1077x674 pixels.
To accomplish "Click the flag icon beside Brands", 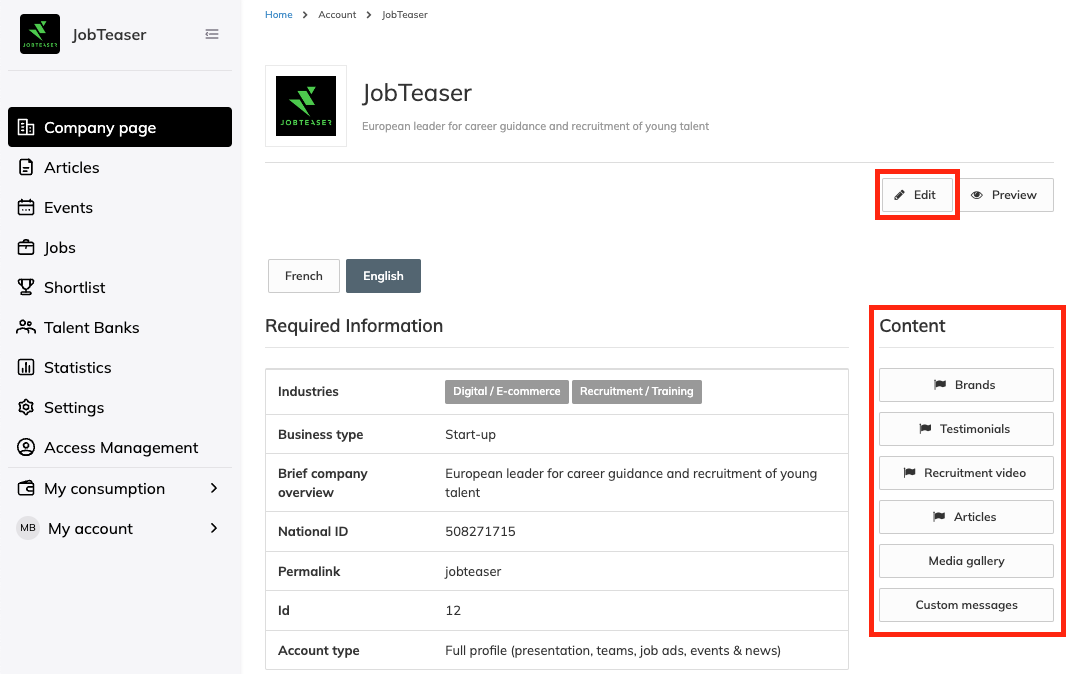I will [x=940, y=385].
